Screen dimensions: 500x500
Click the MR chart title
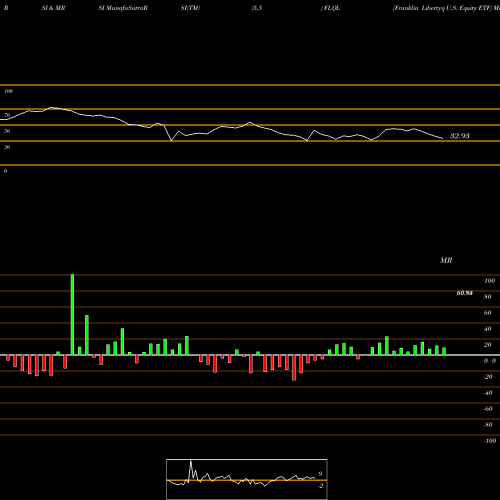pyautogui.click(x=446, y=260)
